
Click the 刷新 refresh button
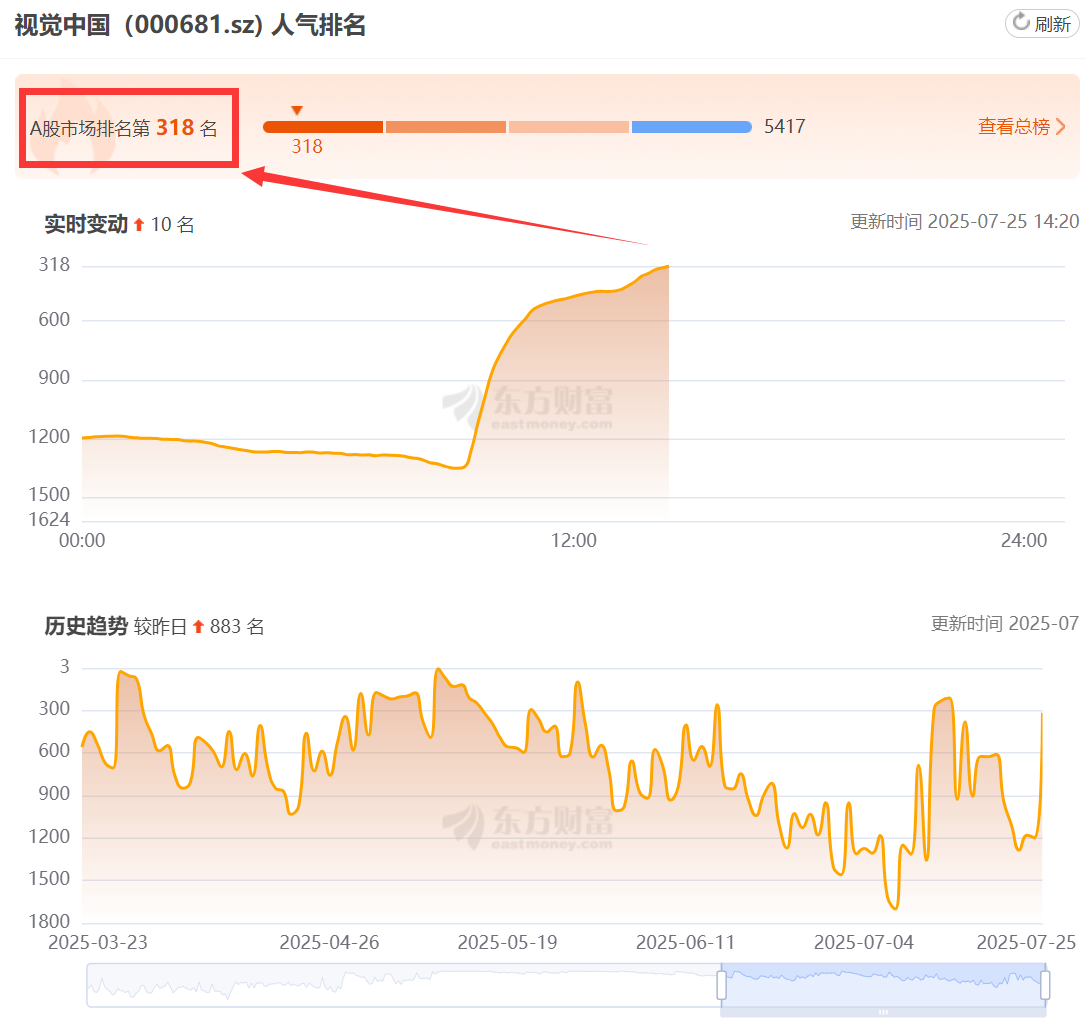coord(1042,24)
